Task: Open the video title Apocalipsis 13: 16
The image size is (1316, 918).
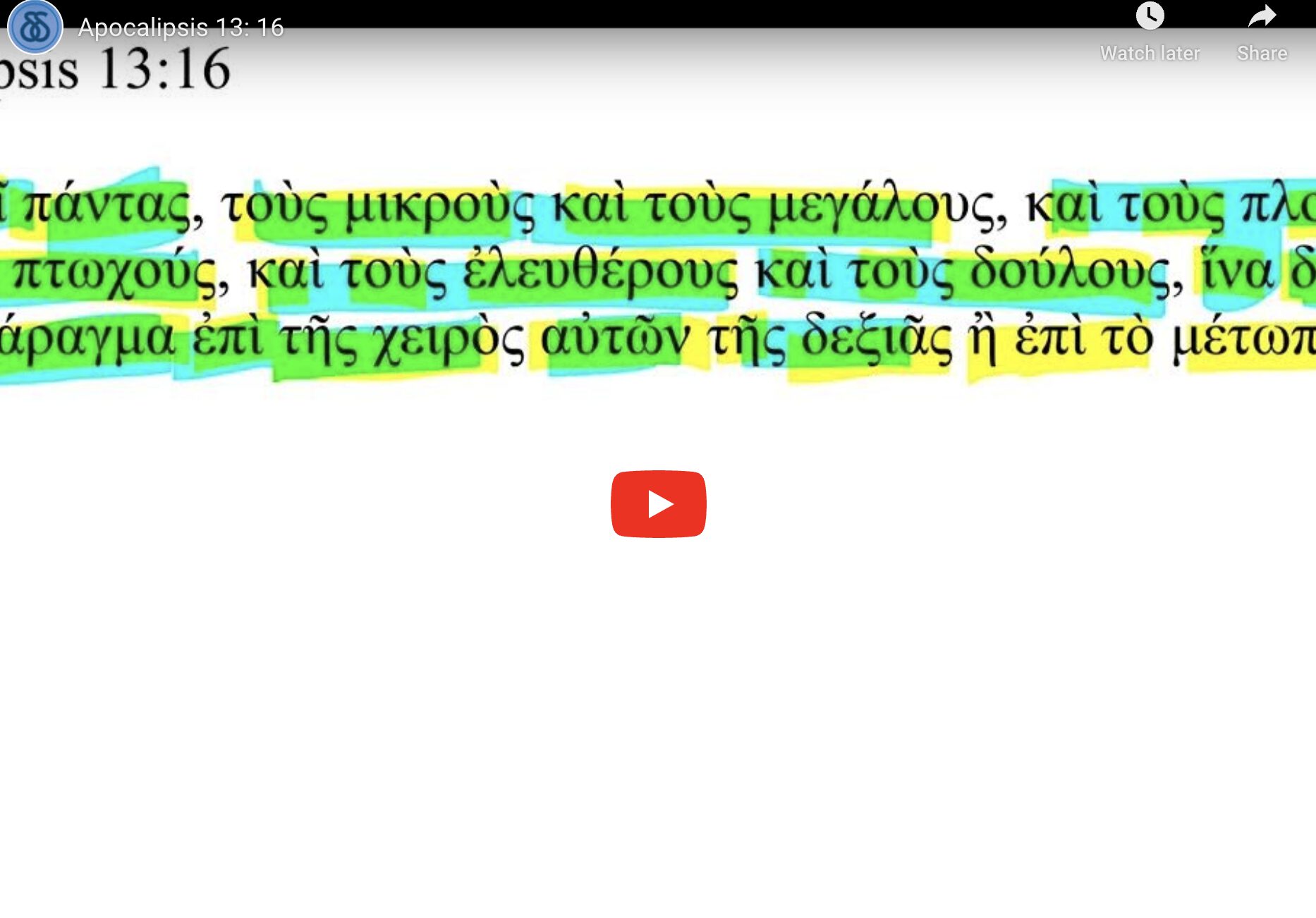Action: point(181,27)
